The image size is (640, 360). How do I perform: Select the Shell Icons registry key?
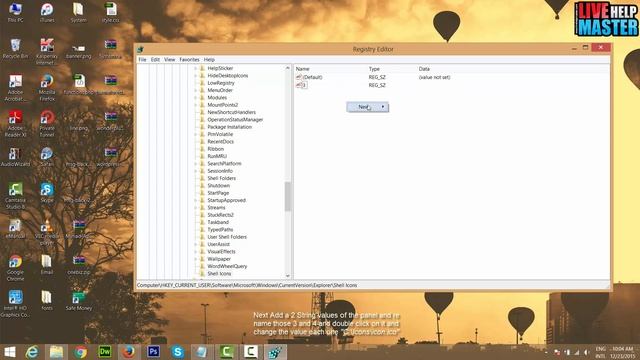[x=219, y=274]
